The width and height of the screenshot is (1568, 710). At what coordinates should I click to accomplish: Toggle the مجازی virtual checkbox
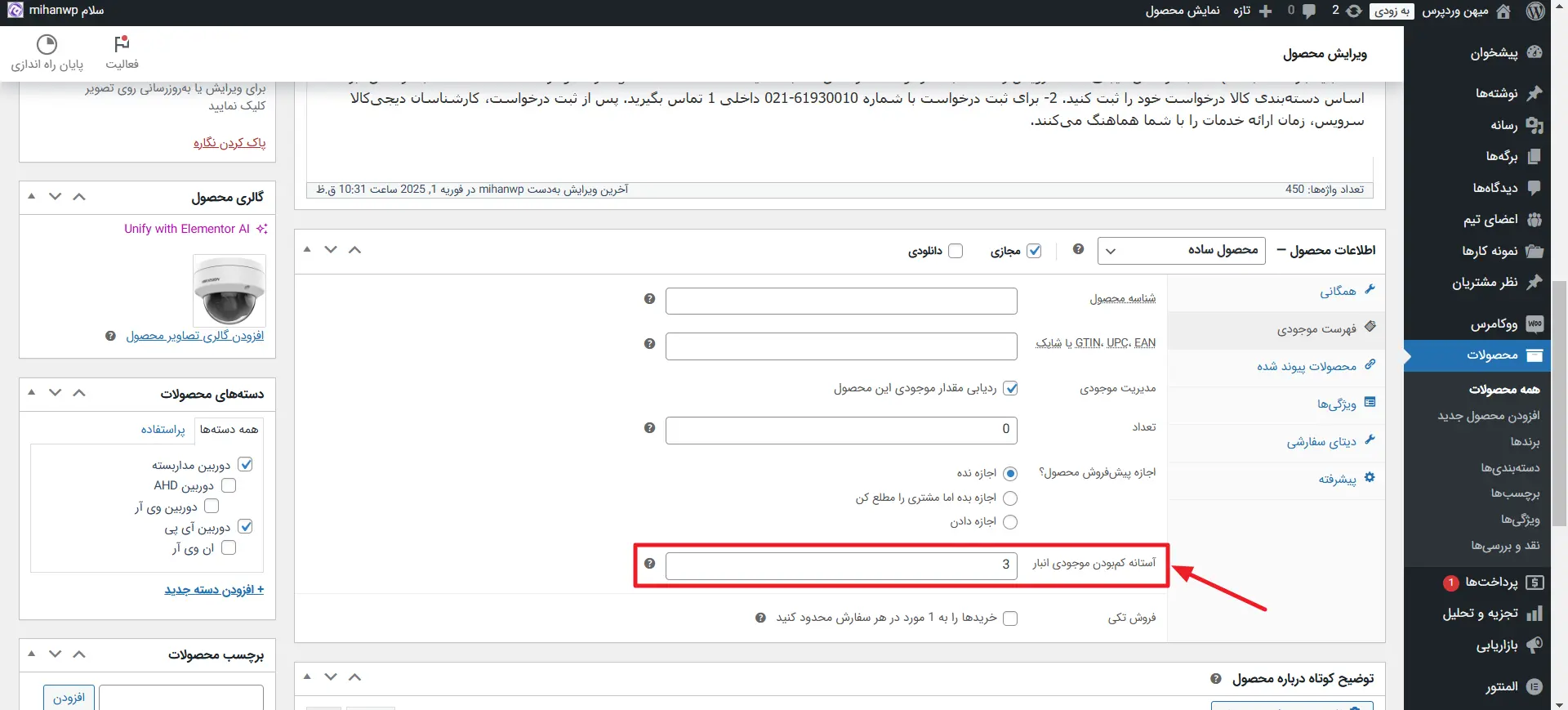1034,251
